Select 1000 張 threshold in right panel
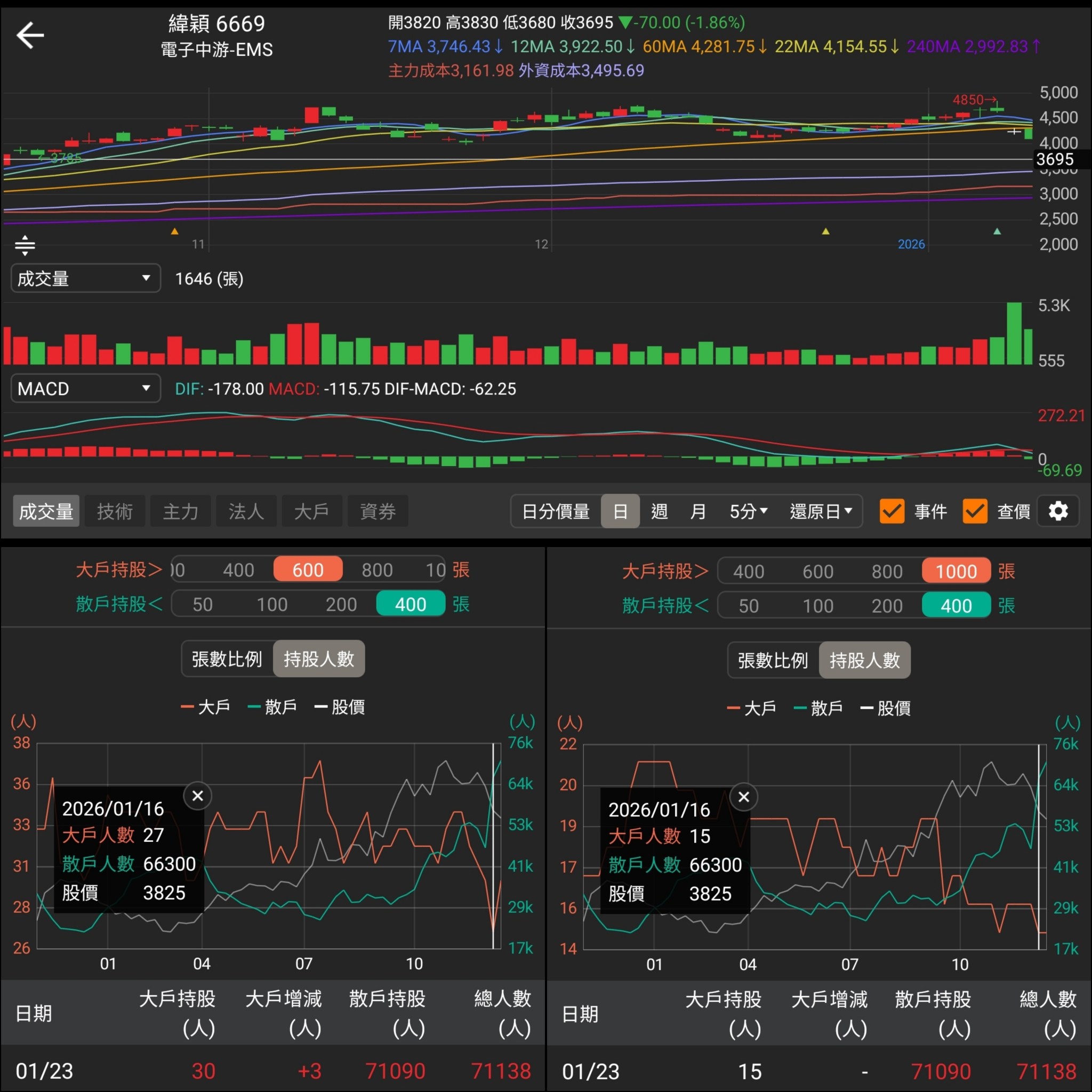Viewport: 1092px width, 1092px height. (955, 571)
